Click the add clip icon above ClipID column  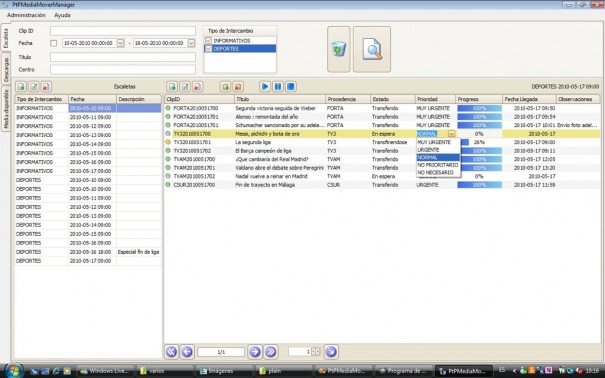tap(172, 86)
